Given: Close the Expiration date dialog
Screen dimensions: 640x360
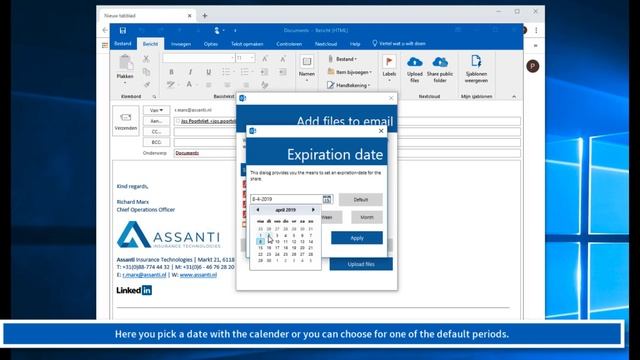Looking at the screenshot, I should [x=381, y=131].
